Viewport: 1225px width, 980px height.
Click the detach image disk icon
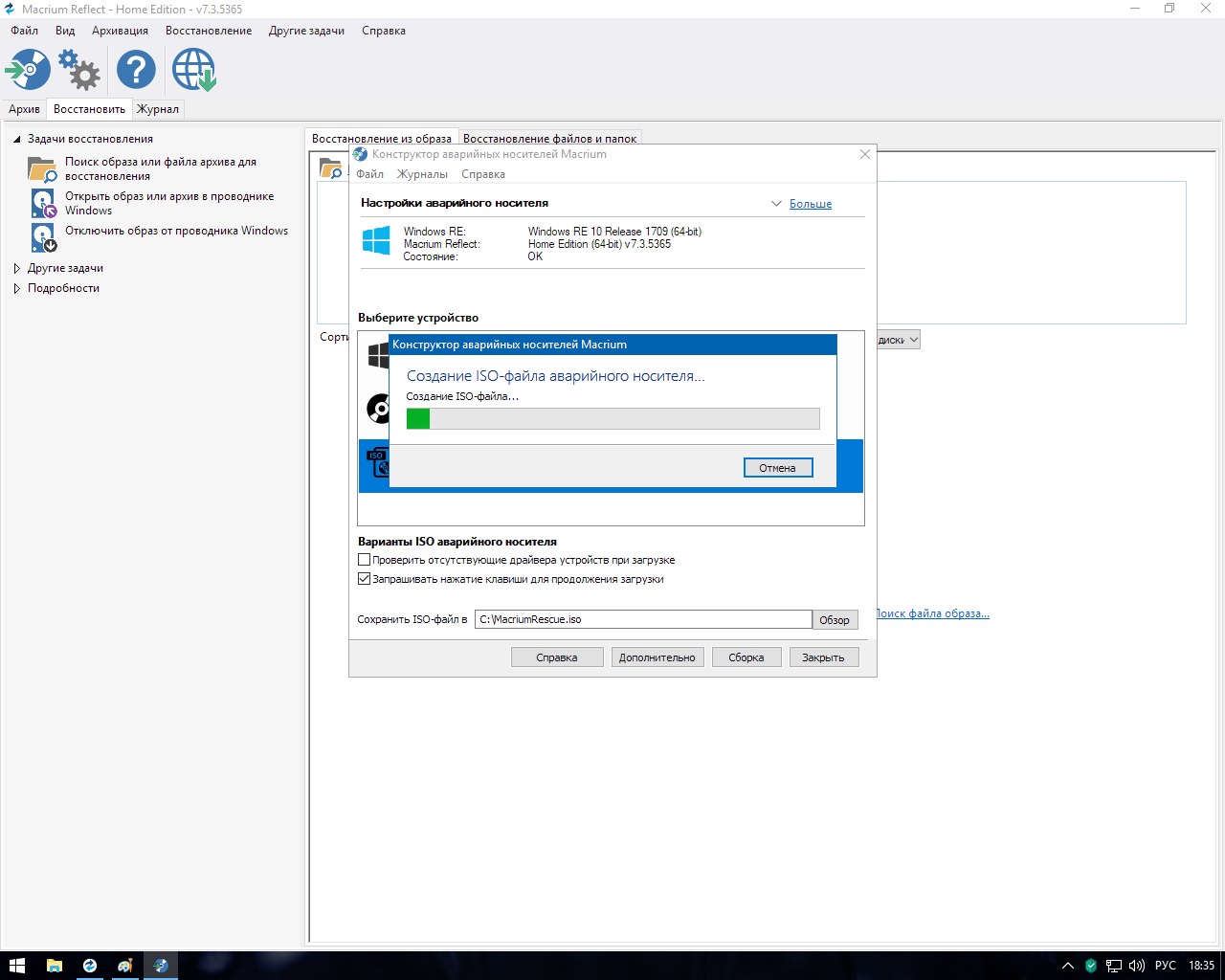coord(43,237)
